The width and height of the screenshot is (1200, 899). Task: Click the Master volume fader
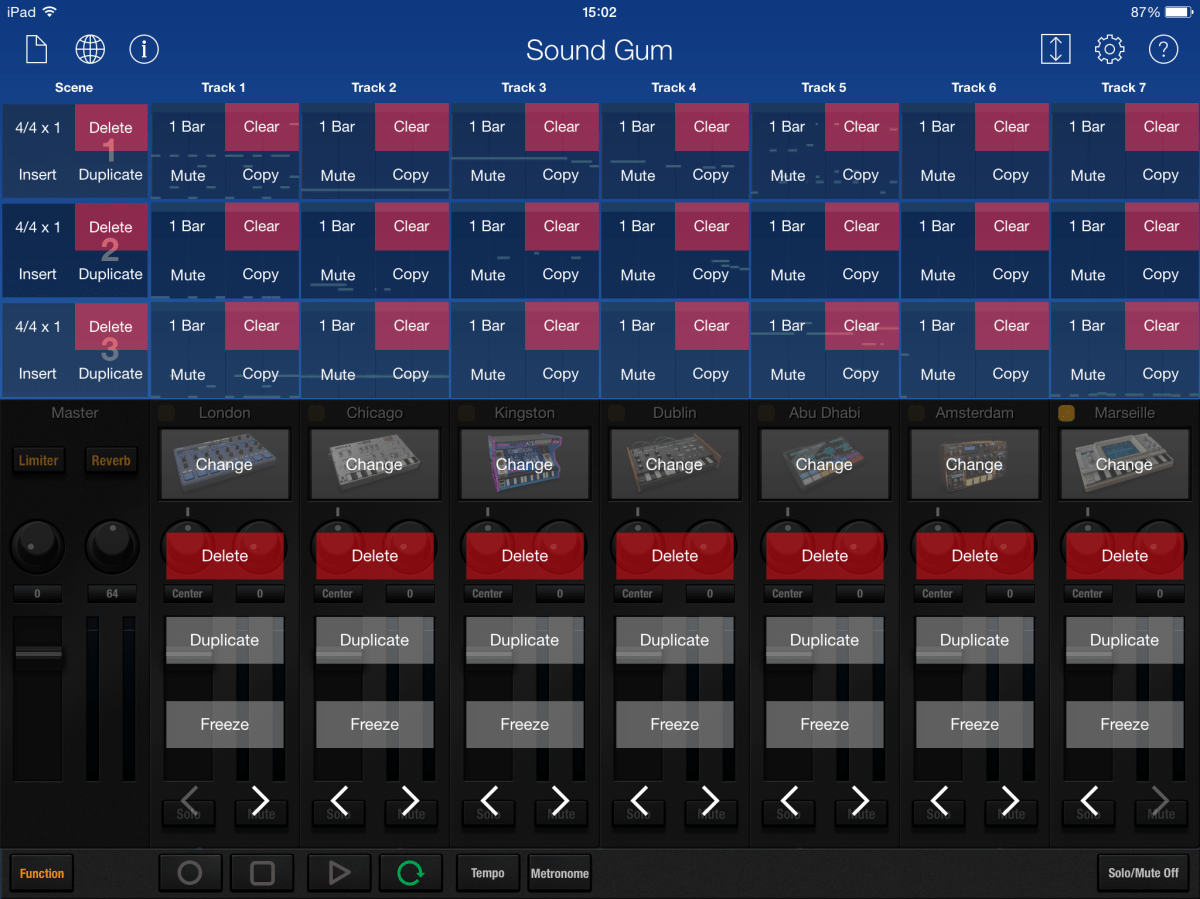tap(38, 654)
